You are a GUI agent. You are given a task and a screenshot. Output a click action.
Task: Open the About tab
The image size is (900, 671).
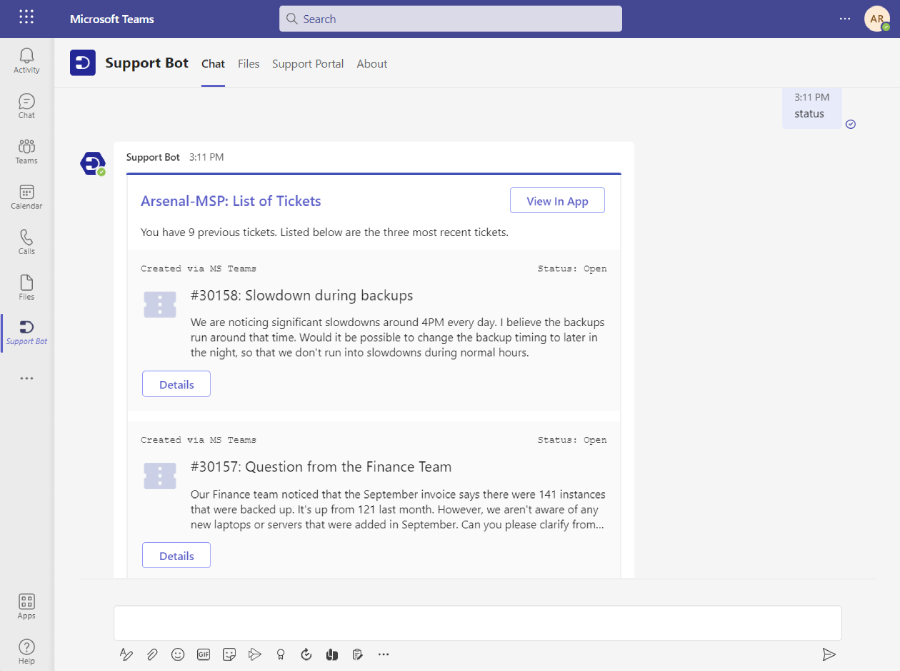[372, 64]
